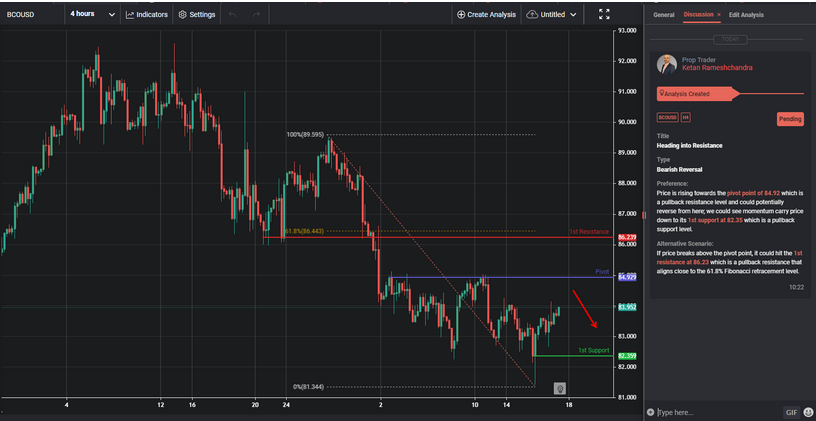Click the add attachment plus icon
The image size is (816, 421).
pos(650,412)
